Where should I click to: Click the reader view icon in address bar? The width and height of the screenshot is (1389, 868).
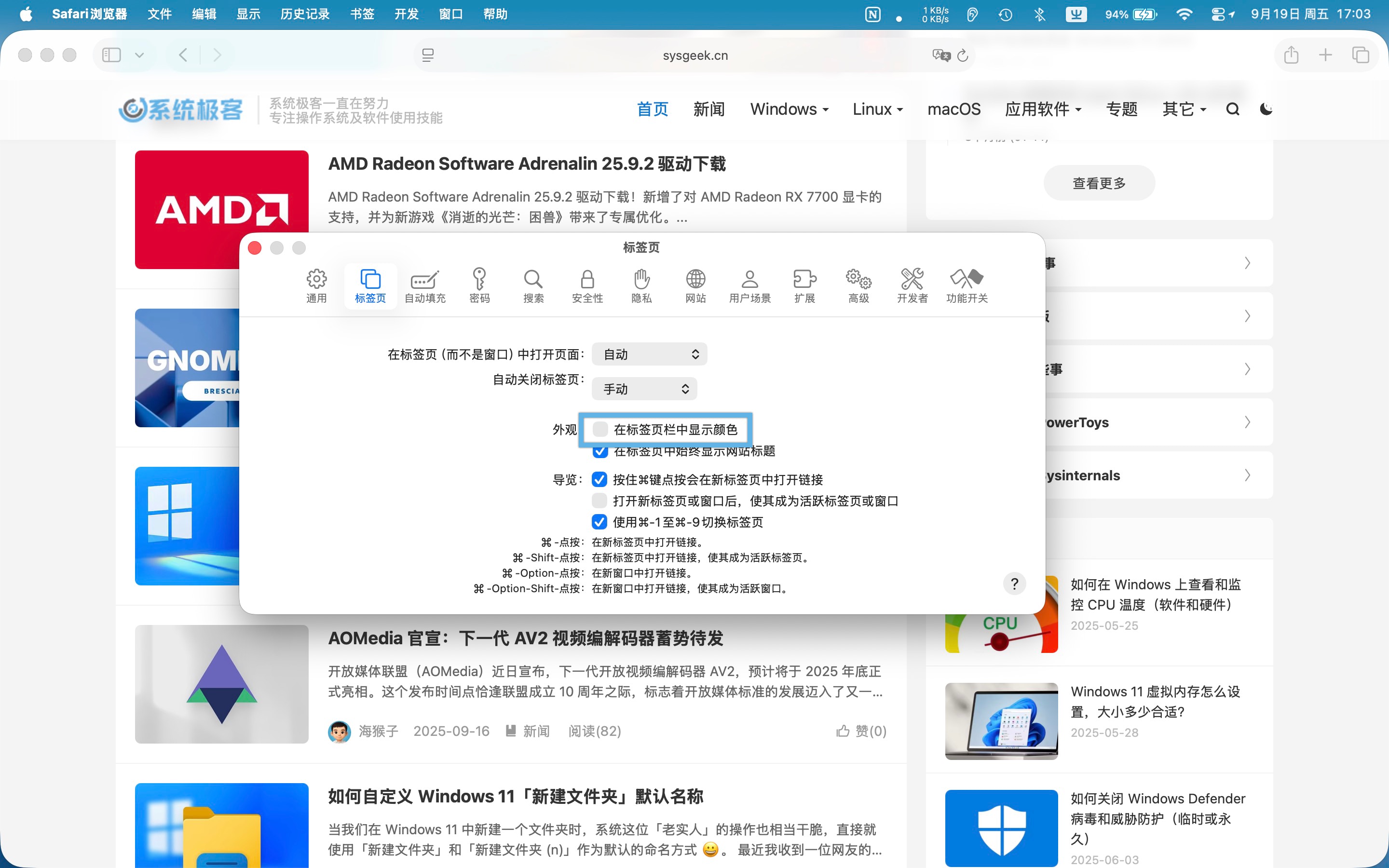point(428,55)
